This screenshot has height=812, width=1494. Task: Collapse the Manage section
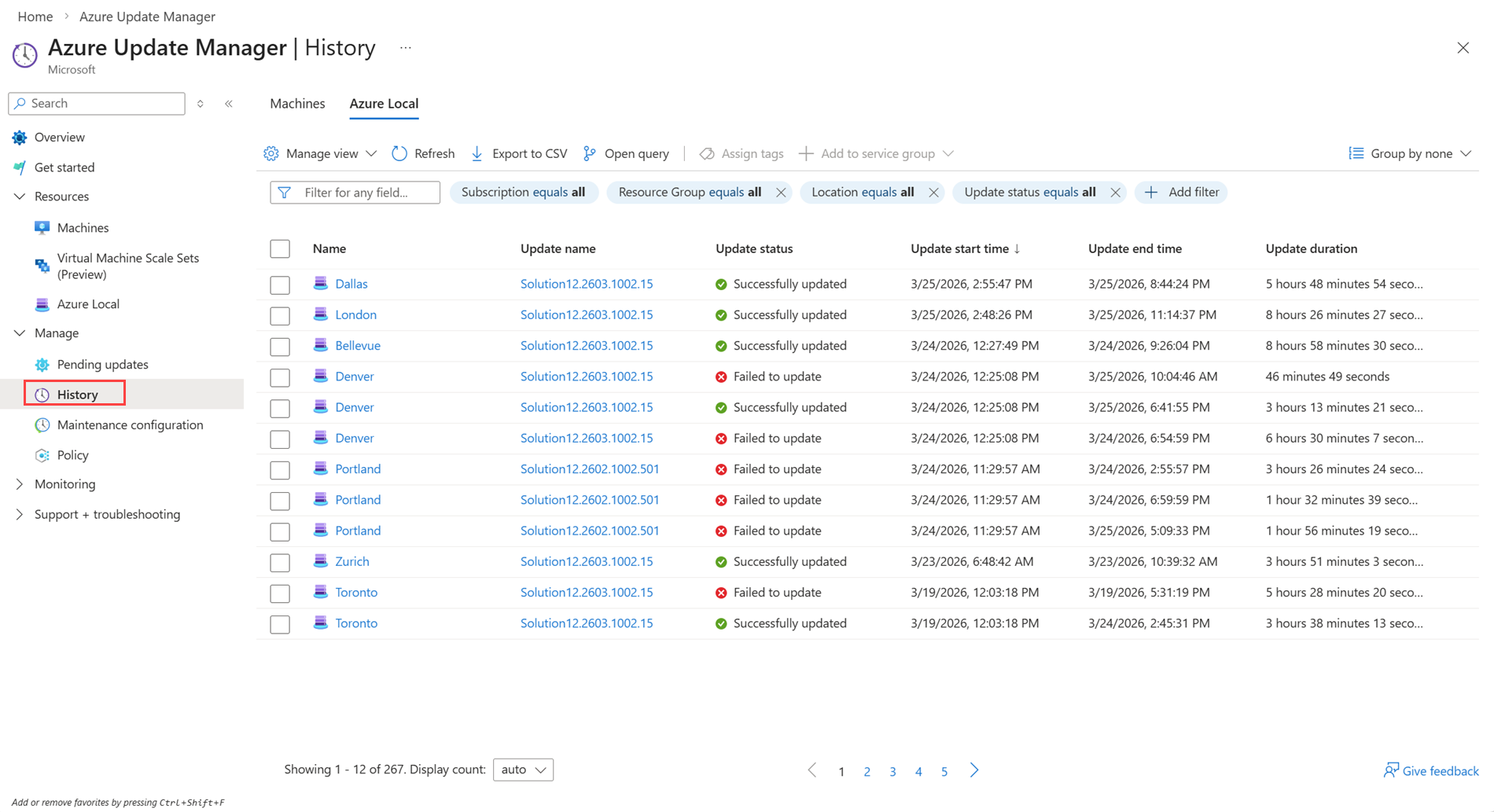click(20, 333)
